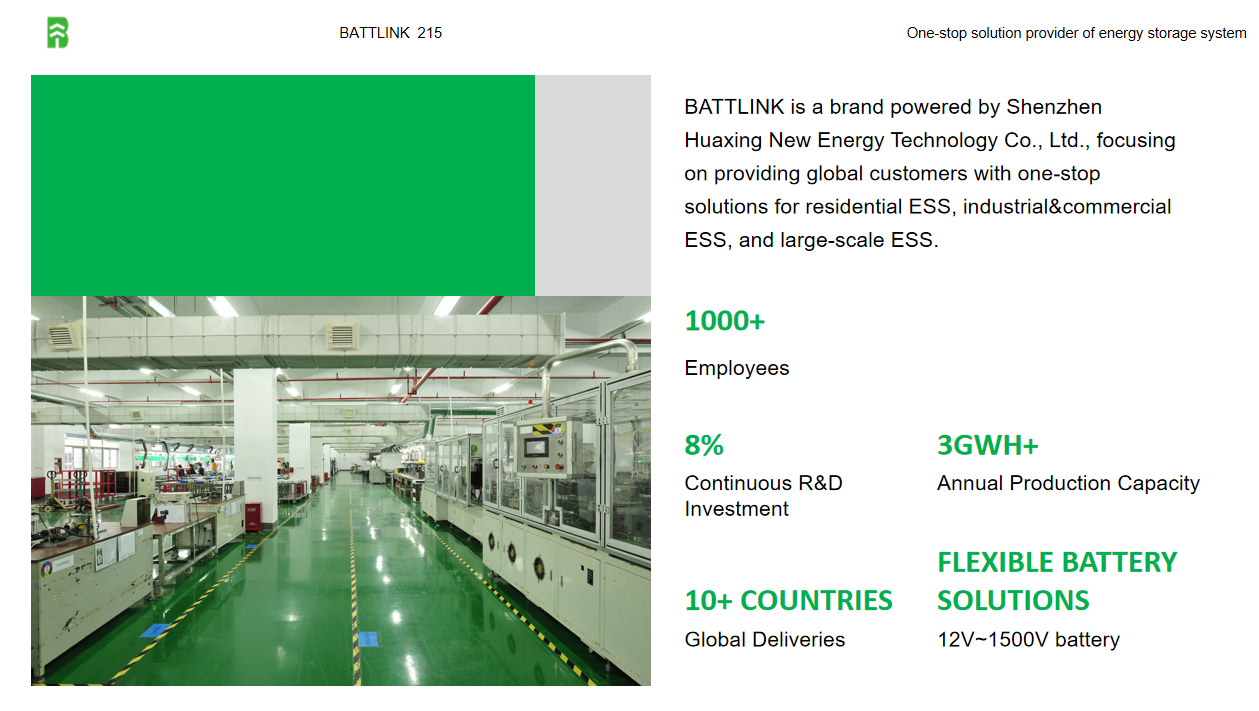Select the "3GWH+" heading

[987, 445]
